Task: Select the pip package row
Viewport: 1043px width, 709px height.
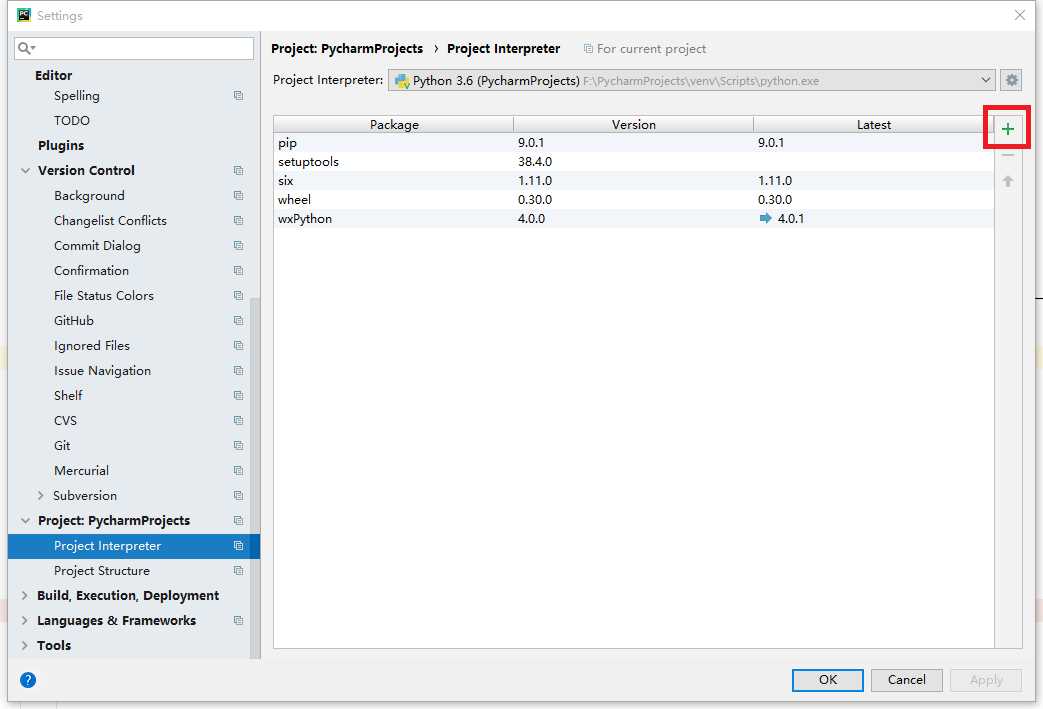Action: coord(633,142)
